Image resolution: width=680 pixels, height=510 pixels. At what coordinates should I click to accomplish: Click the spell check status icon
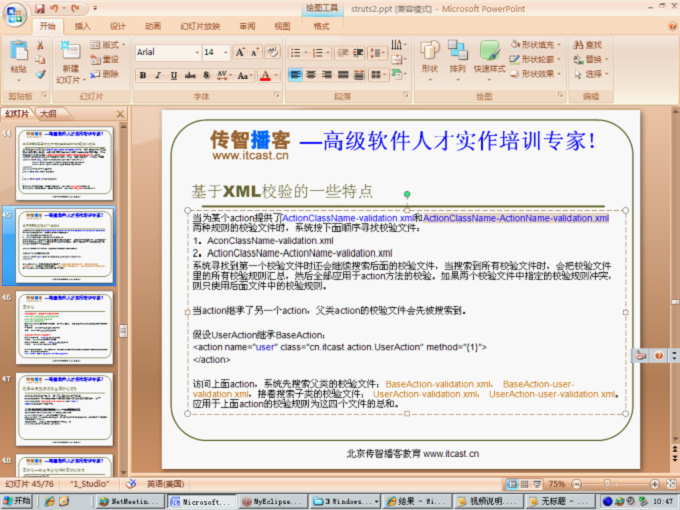[x=131, y=484]
